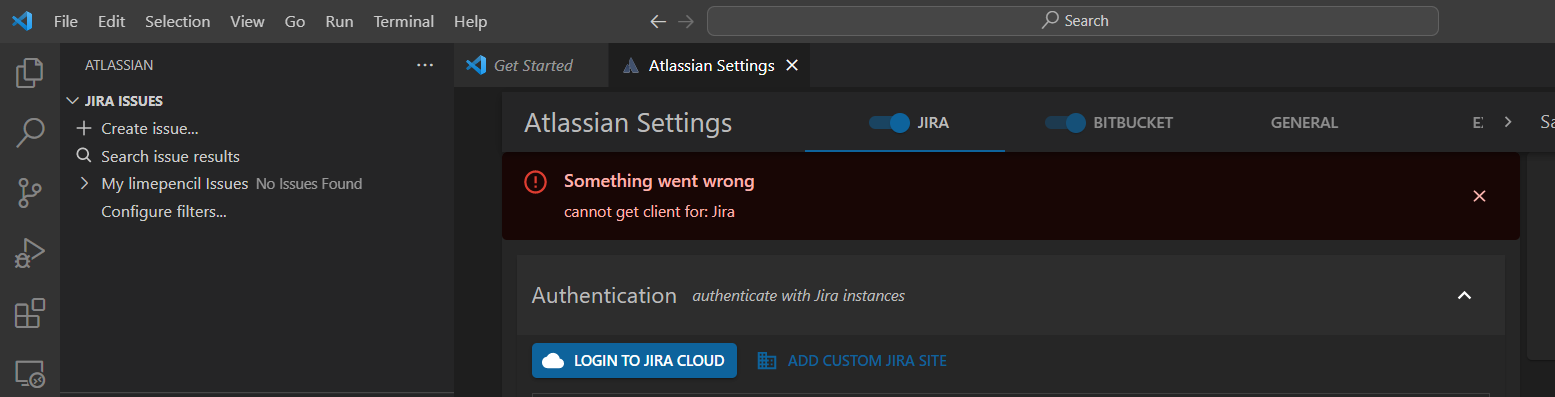Click the VS Code logo icon
This screenshot has height=397, width=1555.
coord(22,21)
